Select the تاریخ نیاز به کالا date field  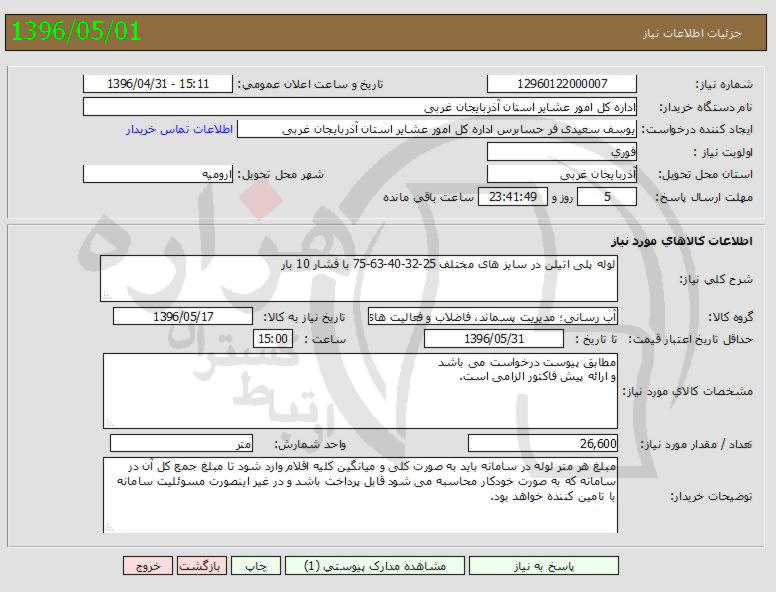tap(183, 316)
